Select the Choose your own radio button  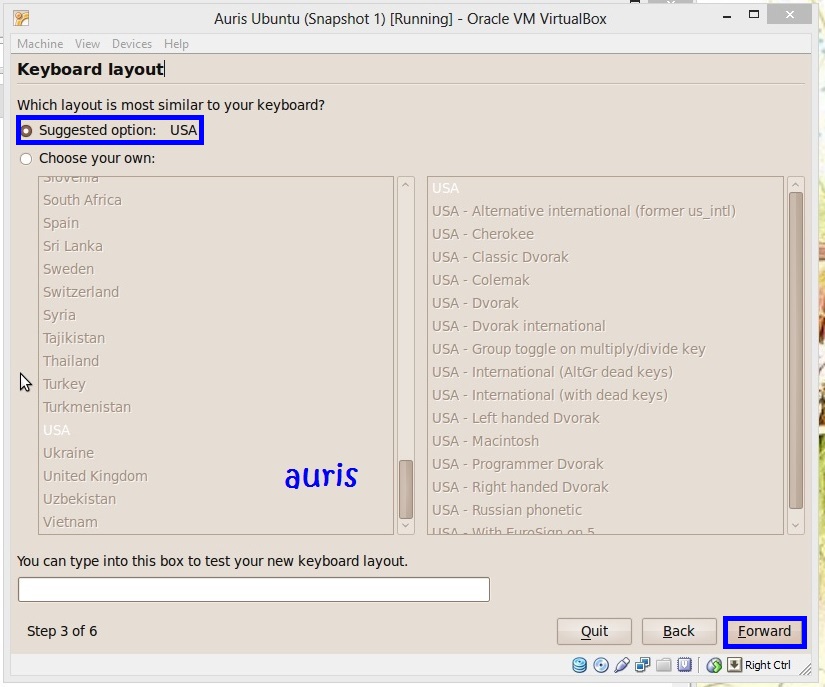26,158
